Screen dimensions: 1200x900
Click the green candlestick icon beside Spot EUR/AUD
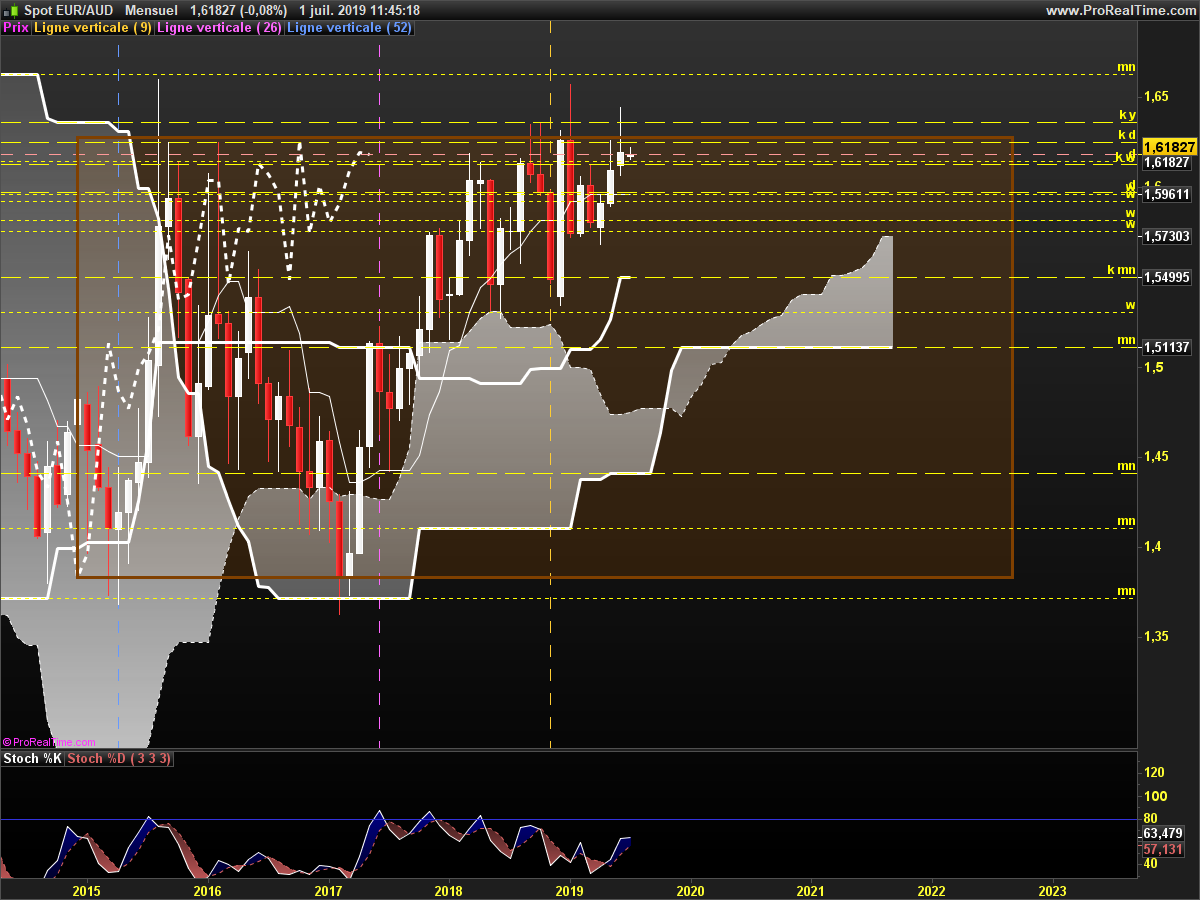click(x=12, y=10)
